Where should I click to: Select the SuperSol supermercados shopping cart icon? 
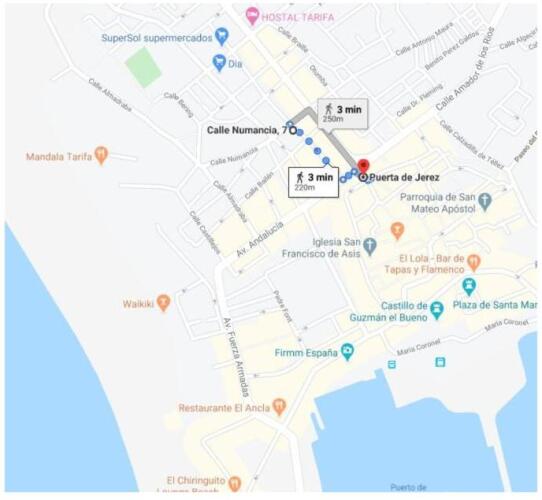click(x=222, y=36)
